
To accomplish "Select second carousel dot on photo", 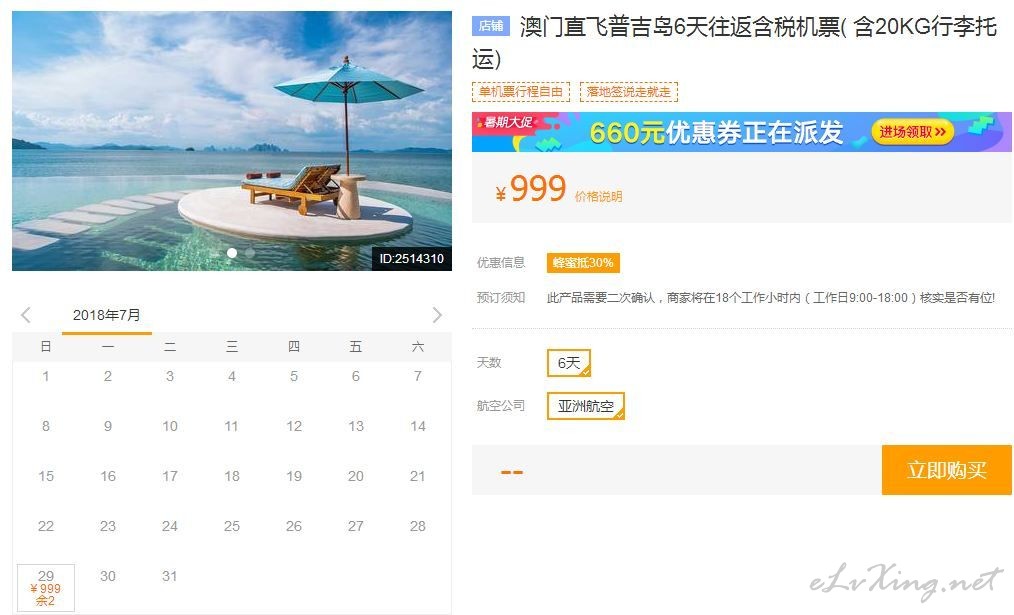I will point(250,253).
